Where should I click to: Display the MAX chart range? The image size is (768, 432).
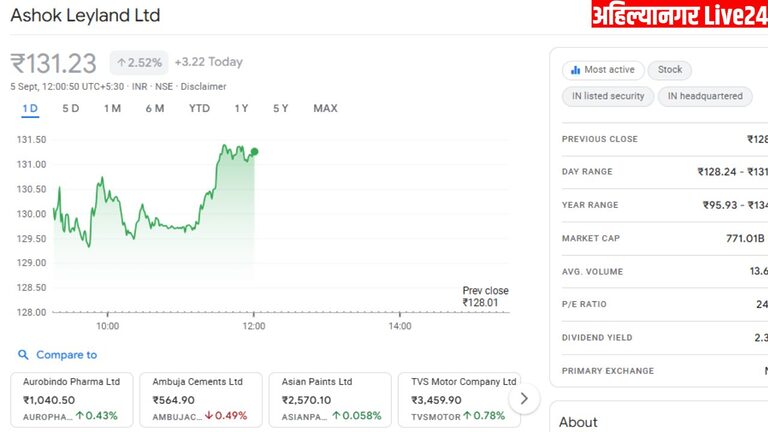coord(325,109)
